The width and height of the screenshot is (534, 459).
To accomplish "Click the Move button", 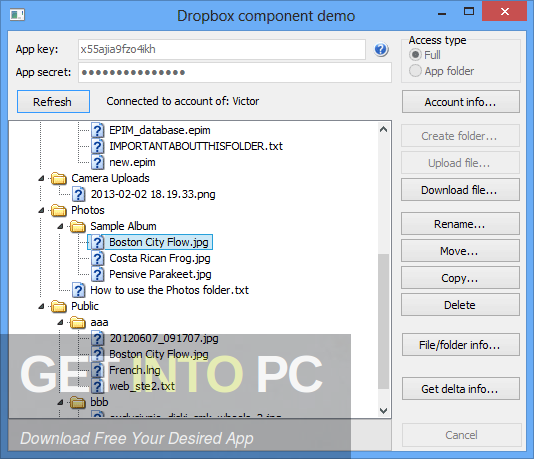I will pyautogui.click(x=460, y=251).
